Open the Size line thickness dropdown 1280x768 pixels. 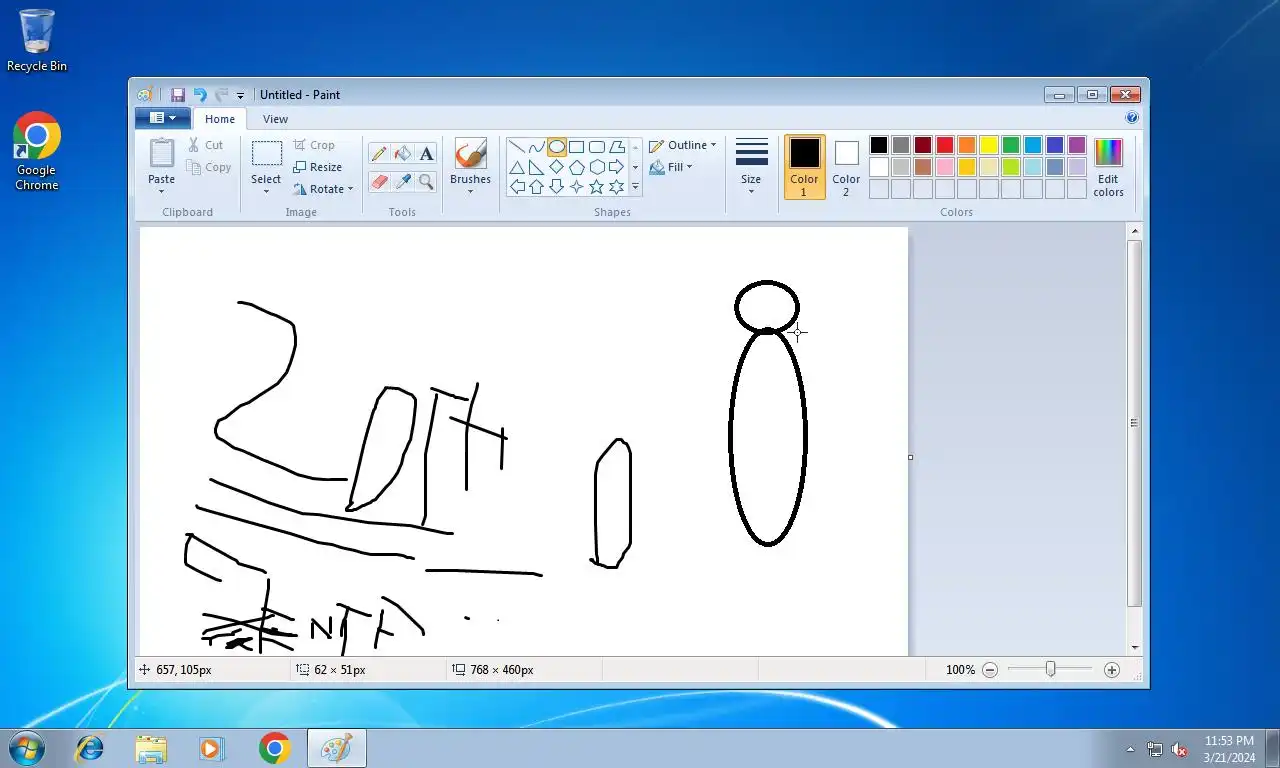[751, 167]
